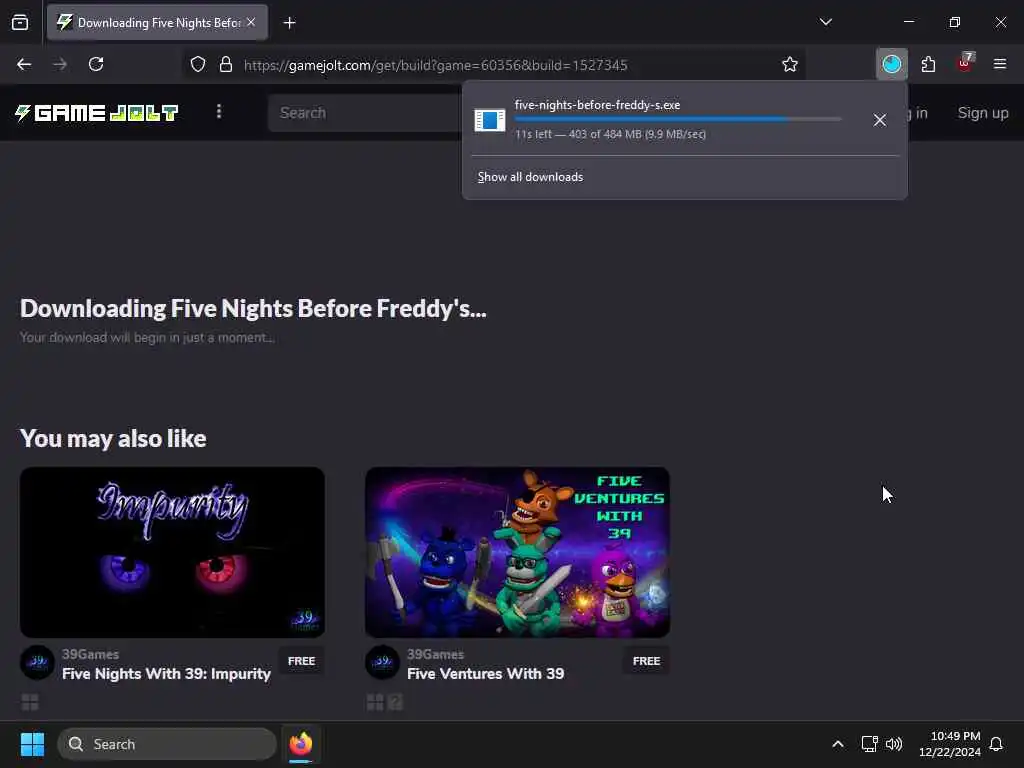
Task: Open Sign up link
Action: (x=983, y=113)
